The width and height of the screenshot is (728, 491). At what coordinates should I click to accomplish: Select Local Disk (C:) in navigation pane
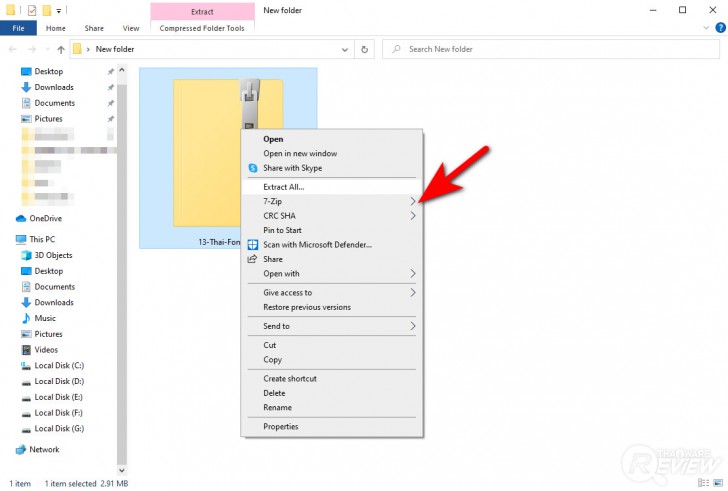click(x=58, y=366)
